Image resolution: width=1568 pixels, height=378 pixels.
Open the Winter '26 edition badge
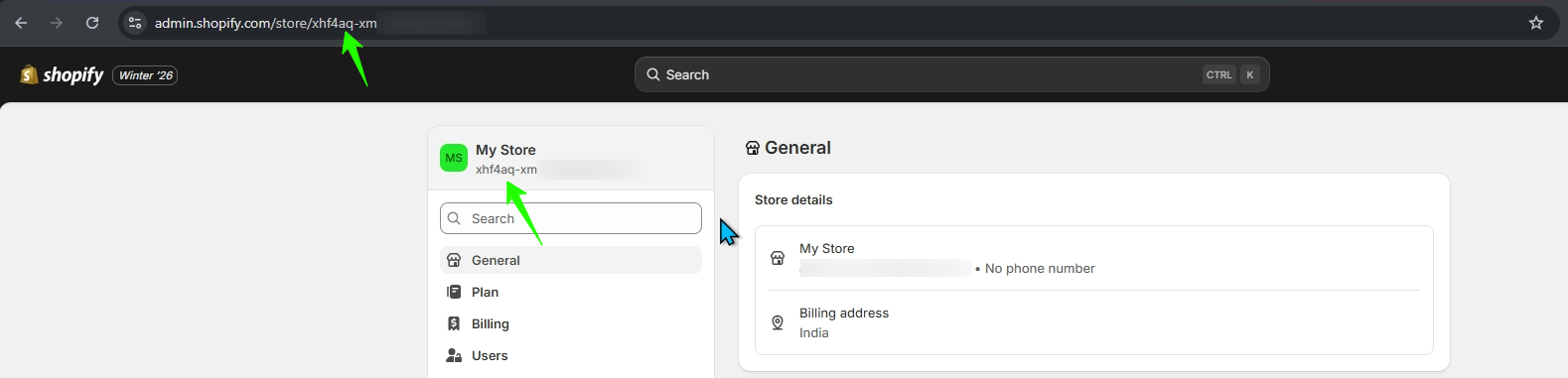[145, 75]
